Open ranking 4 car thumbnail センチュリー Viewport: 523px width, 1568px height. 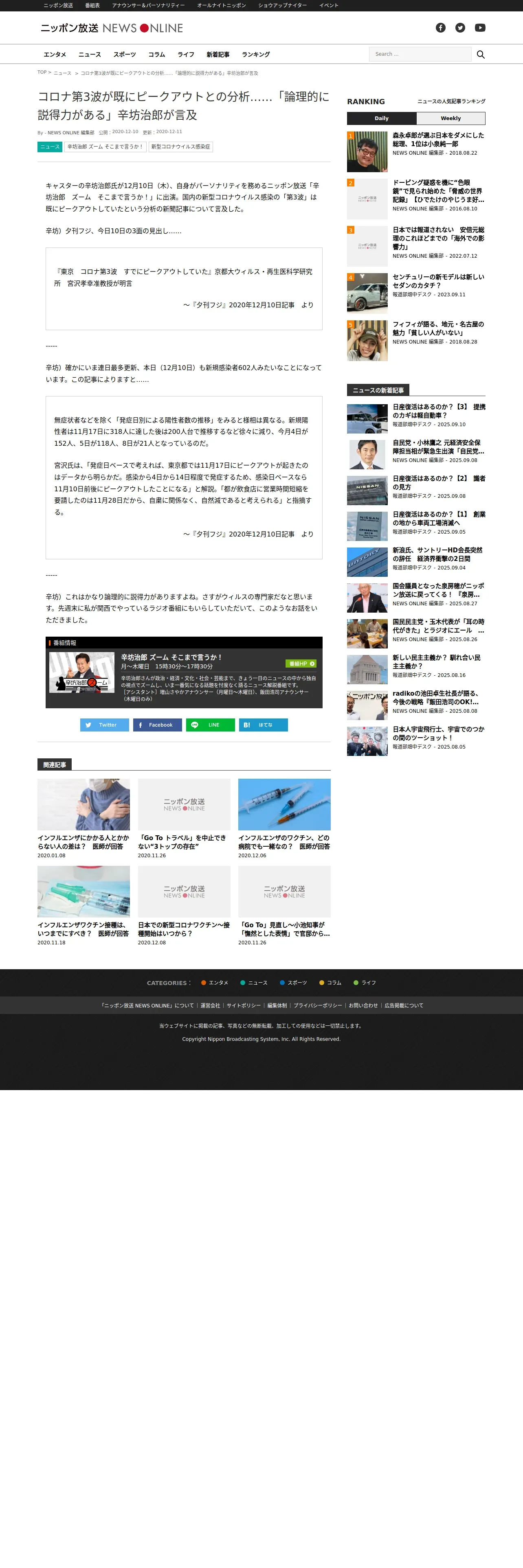click(367, 293)
